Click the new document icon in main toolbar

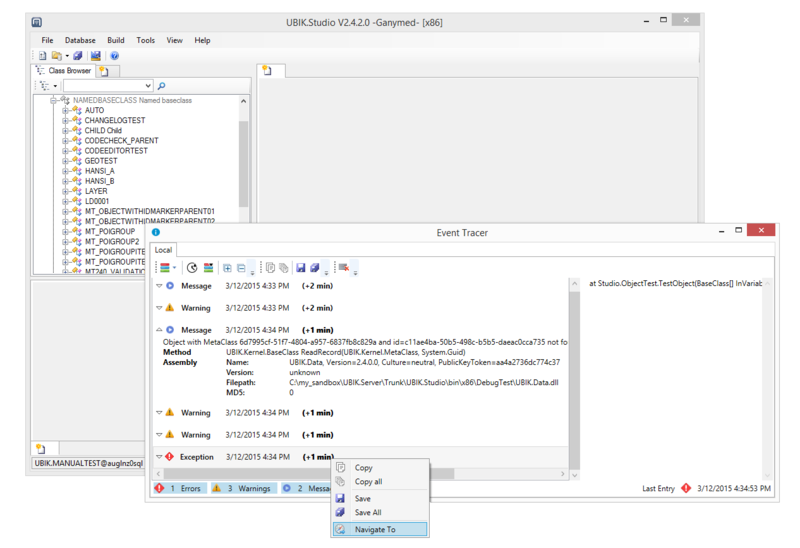pyautogui.click(x=42, y=56)
